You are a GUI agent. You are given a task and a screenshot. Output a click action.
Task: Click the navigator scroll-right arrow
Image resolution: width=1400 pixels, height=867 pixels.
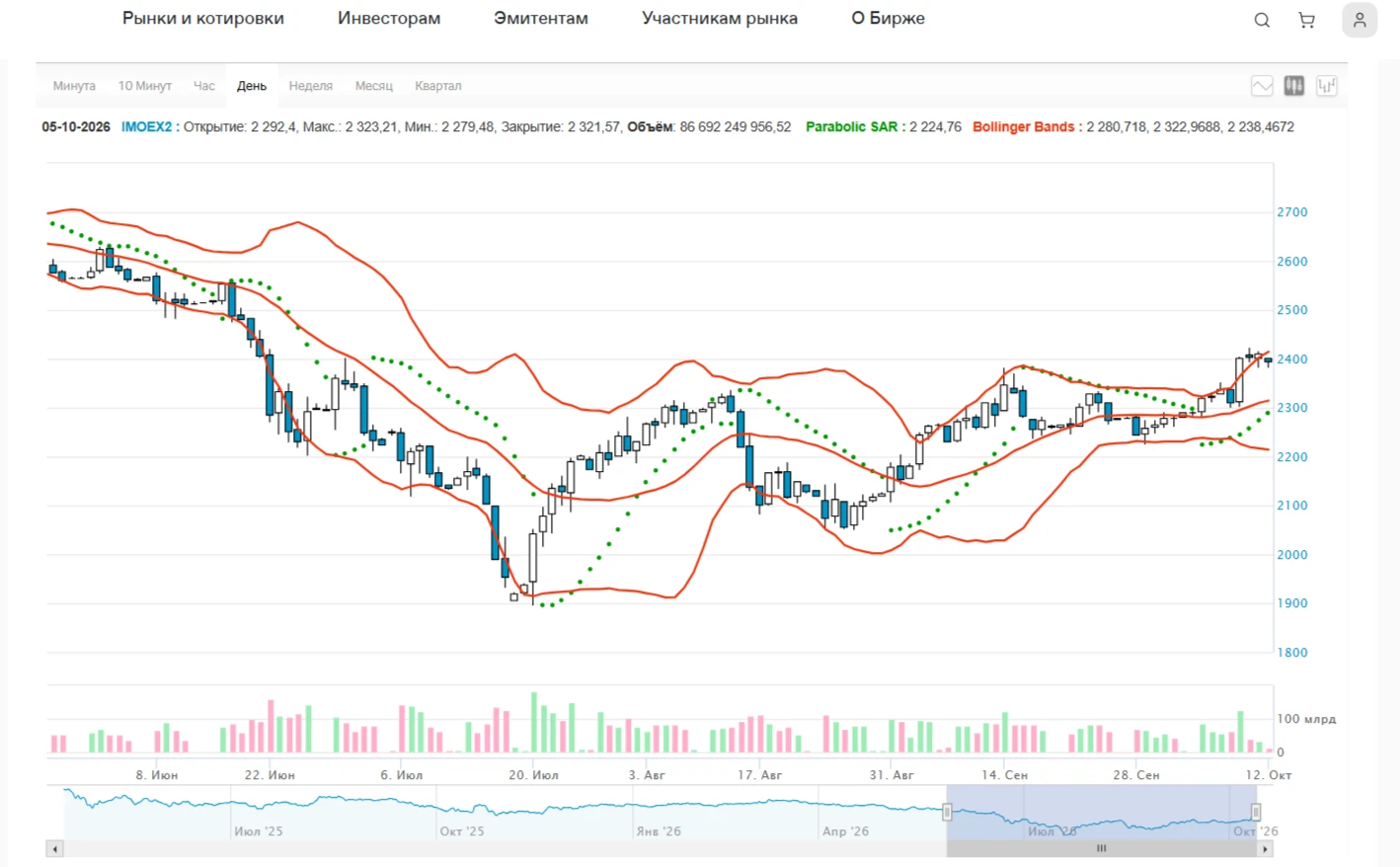pos(1265,848)
